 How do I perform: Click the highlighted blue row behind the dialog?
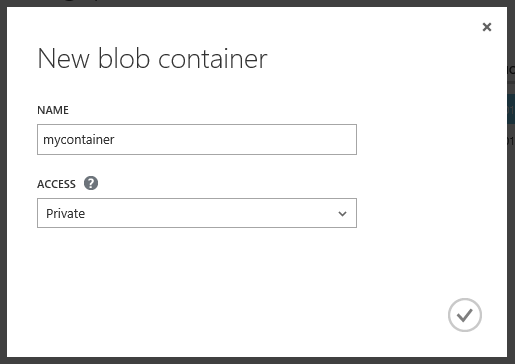(x=511, y=109)
